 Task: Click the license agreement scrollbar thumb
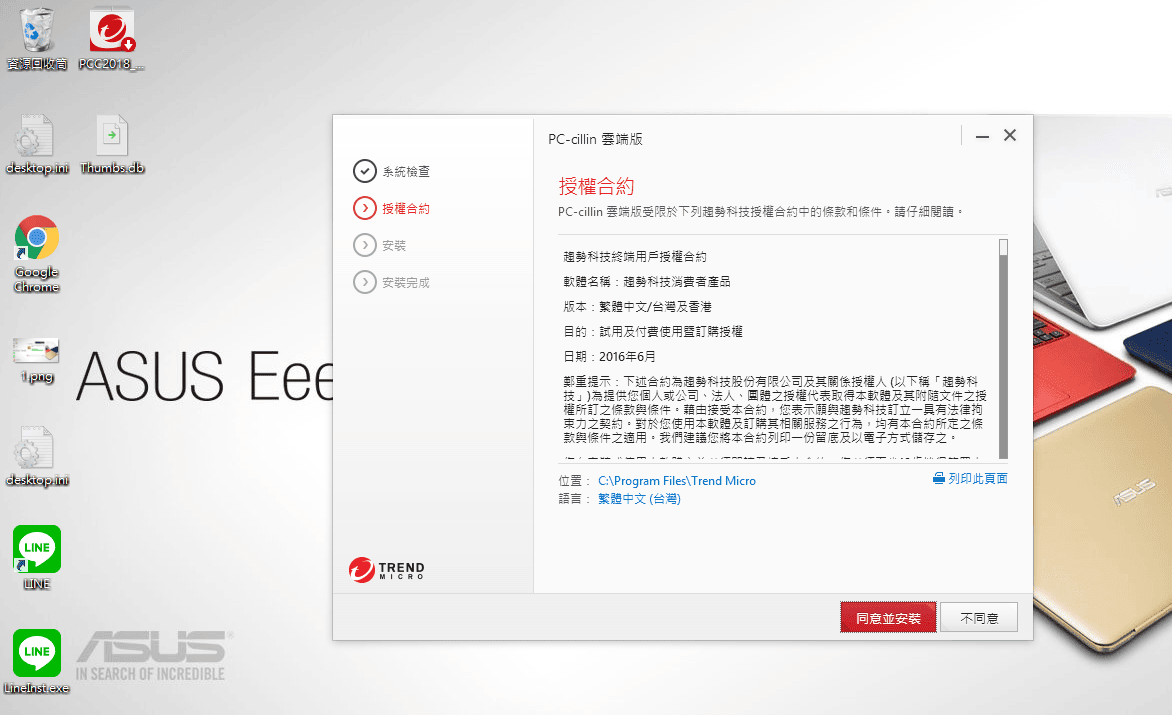[1003, 247]
